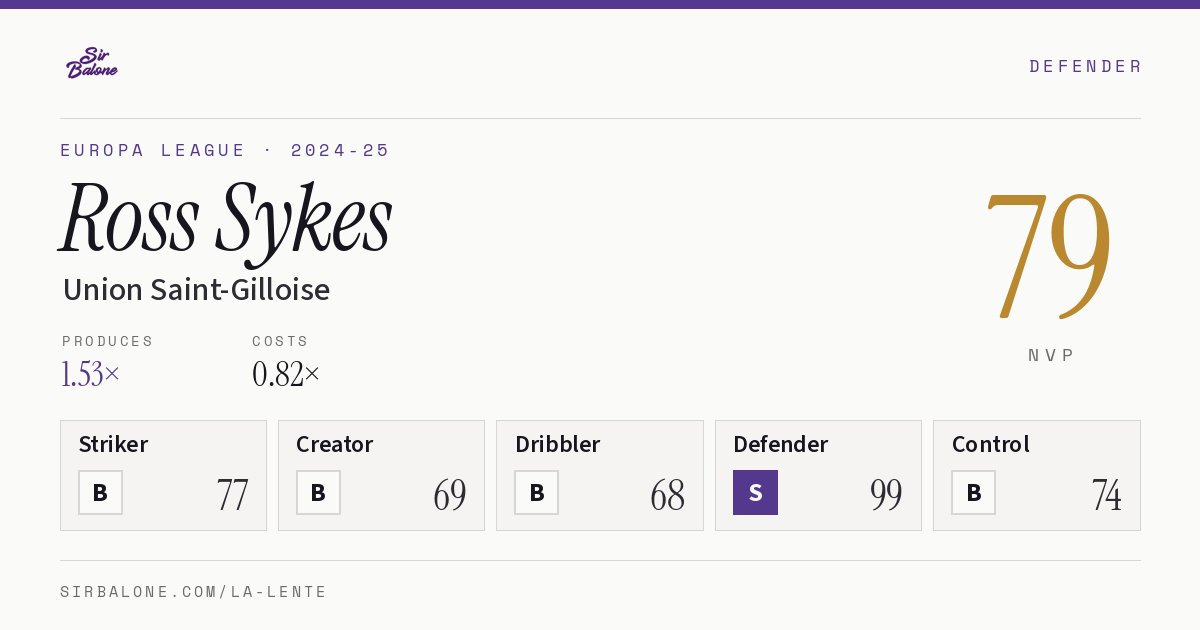Select the Control B grade badge
Screen dimensions: 1200x630
973,492
